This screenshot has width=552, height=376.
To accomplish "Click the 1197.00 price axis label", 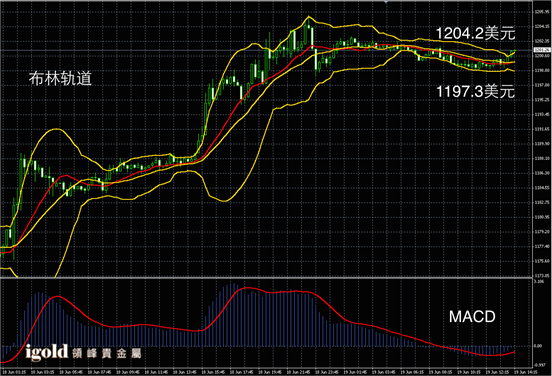I will coord(542,85).
